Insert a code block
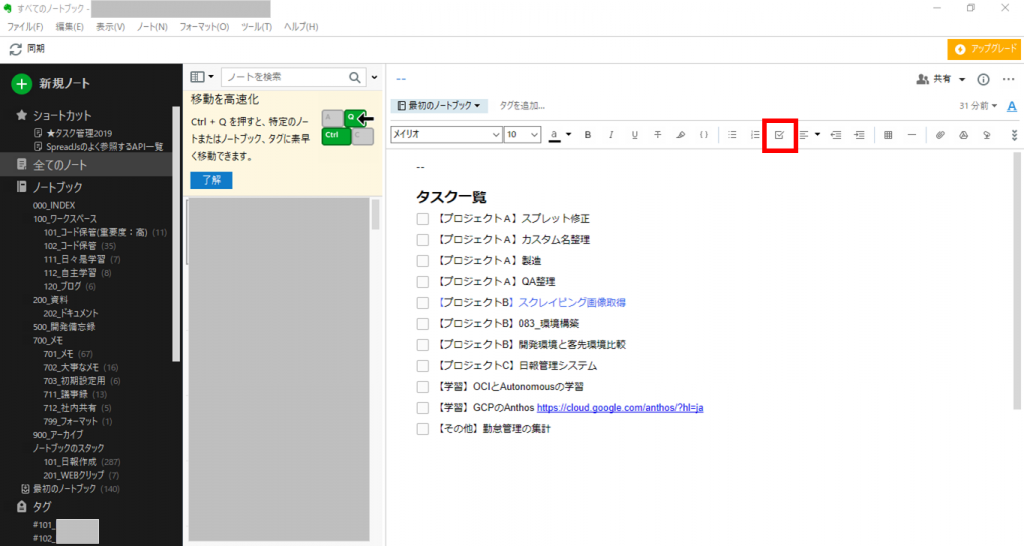This screenshot has width=1024, height=546. (x=704, y=135)
